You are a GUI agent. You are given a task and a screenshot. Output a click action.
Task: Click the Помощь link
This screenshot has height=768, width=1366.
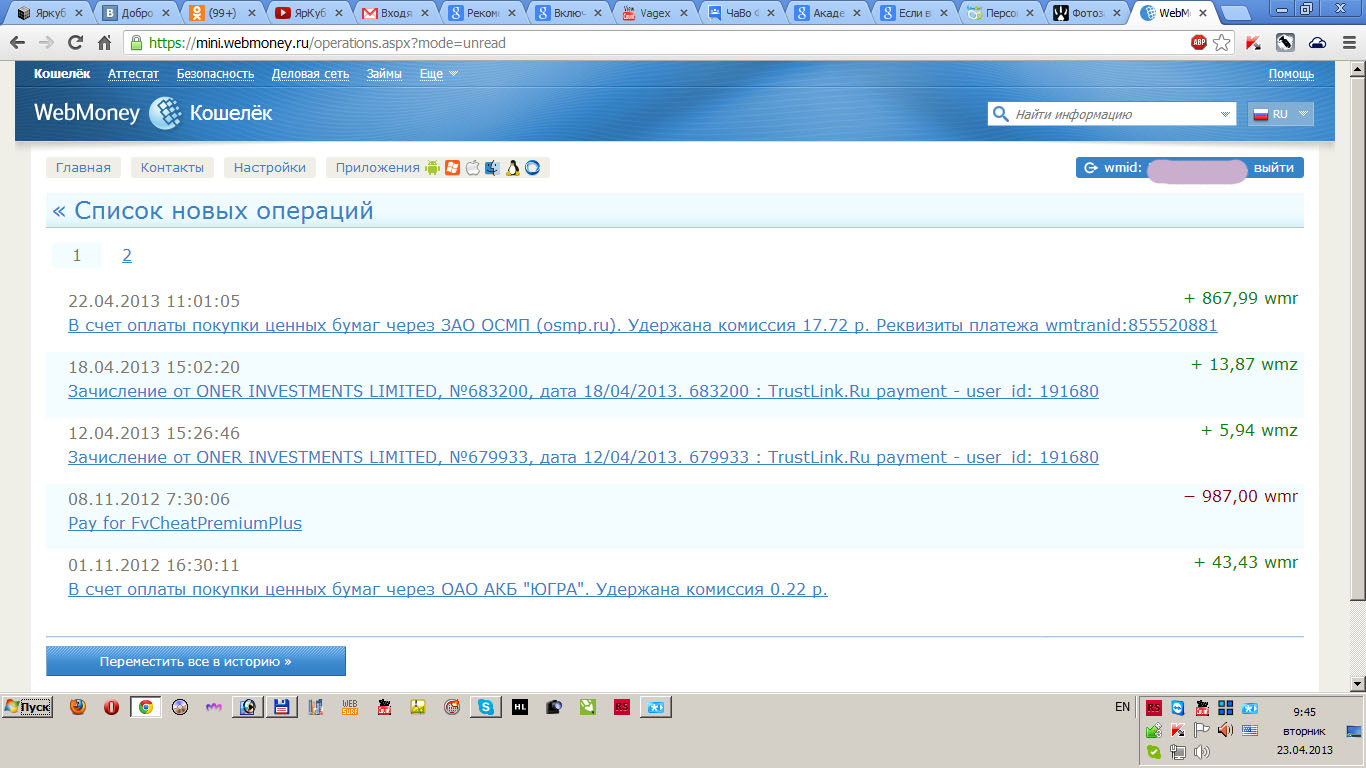tap(1292, 74)
